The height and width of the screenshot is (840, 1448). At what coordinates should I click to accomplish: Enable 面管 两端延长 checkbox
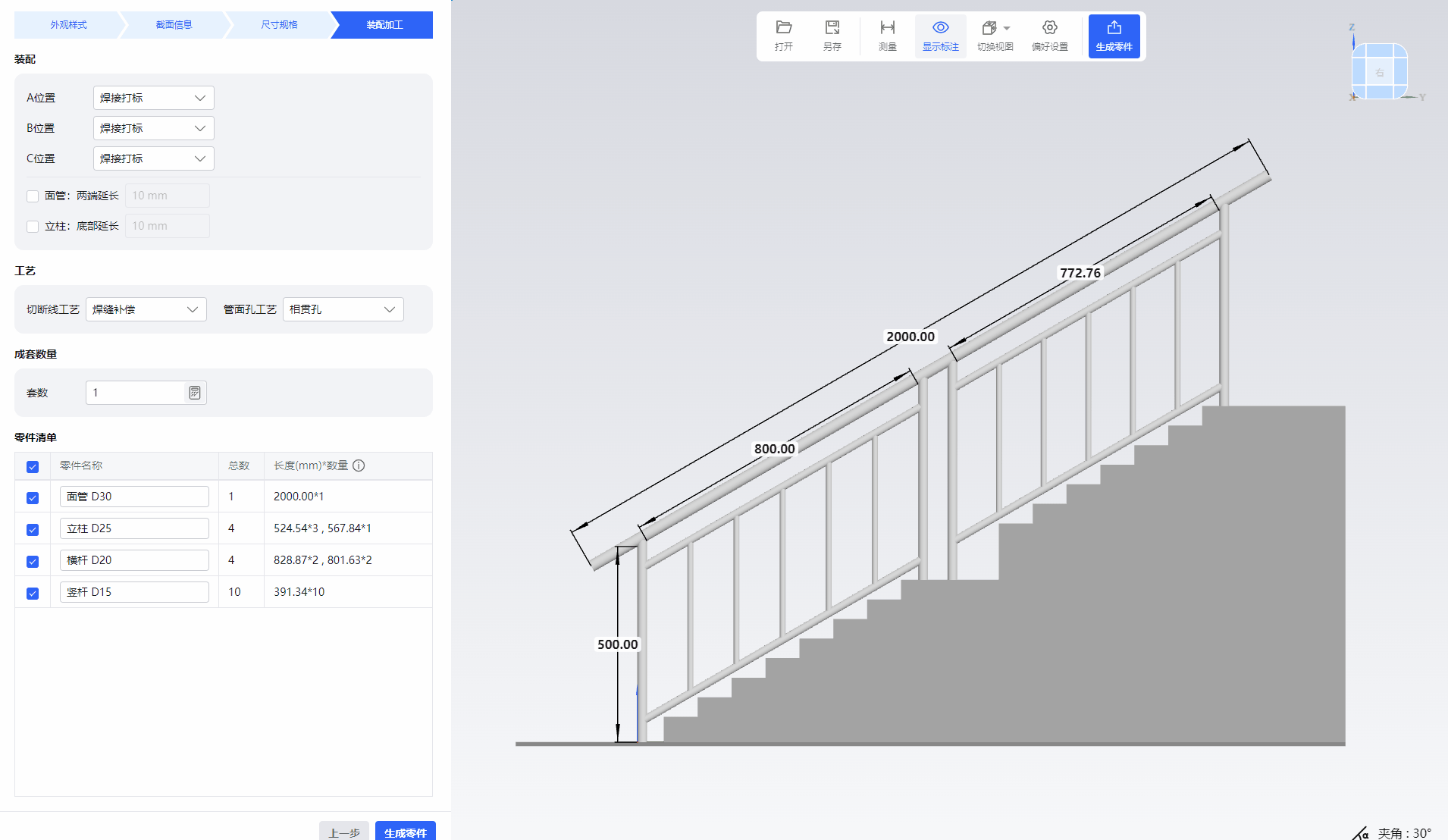click(33, 196)
